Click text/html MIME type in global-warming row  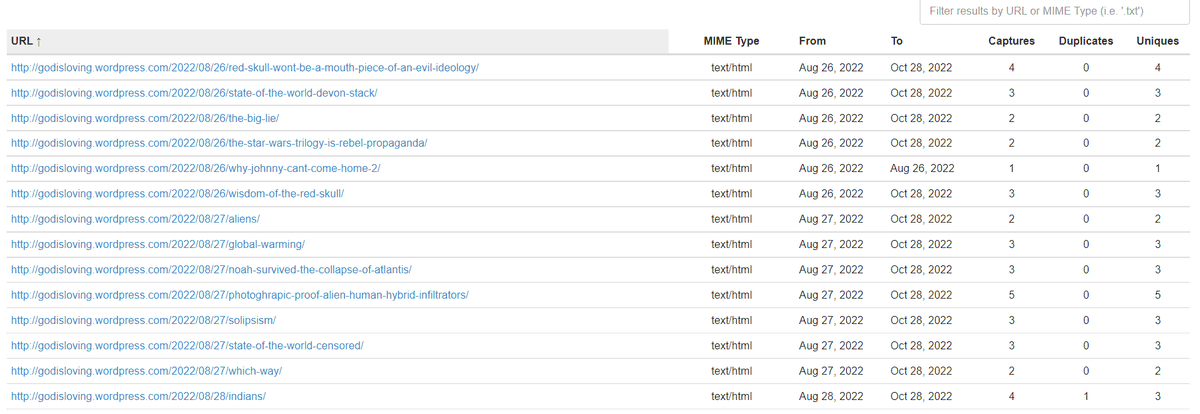point(732,244)
